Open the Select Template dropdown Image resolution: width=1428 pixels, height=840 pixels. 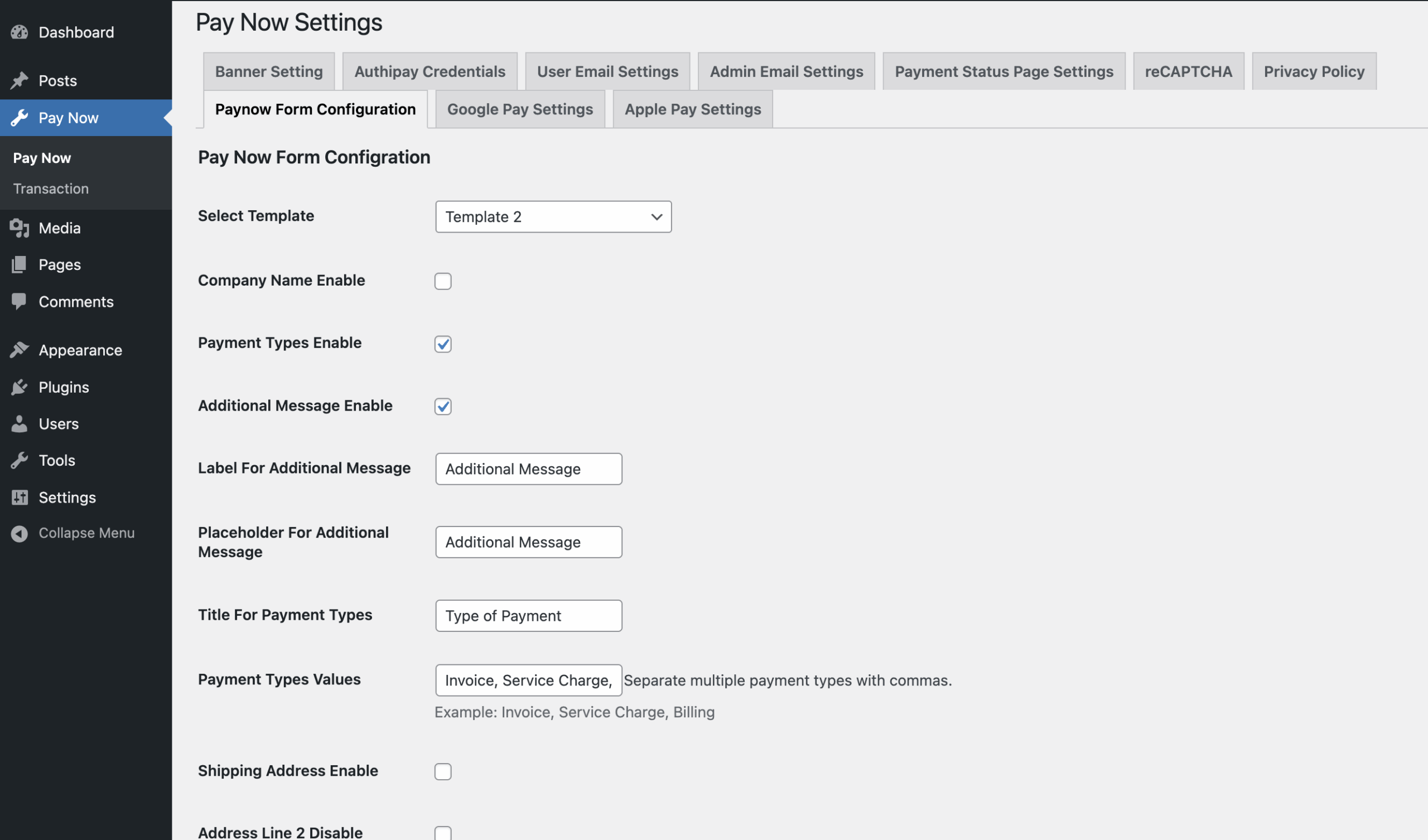pos(553,216)
